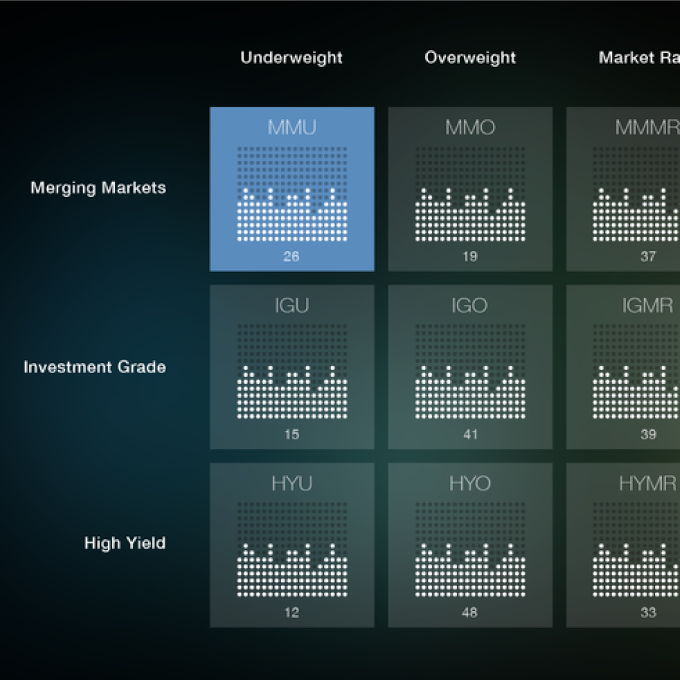Select the High Yield row label
This screenshot has height=680, width=680.
click(125, 543)
